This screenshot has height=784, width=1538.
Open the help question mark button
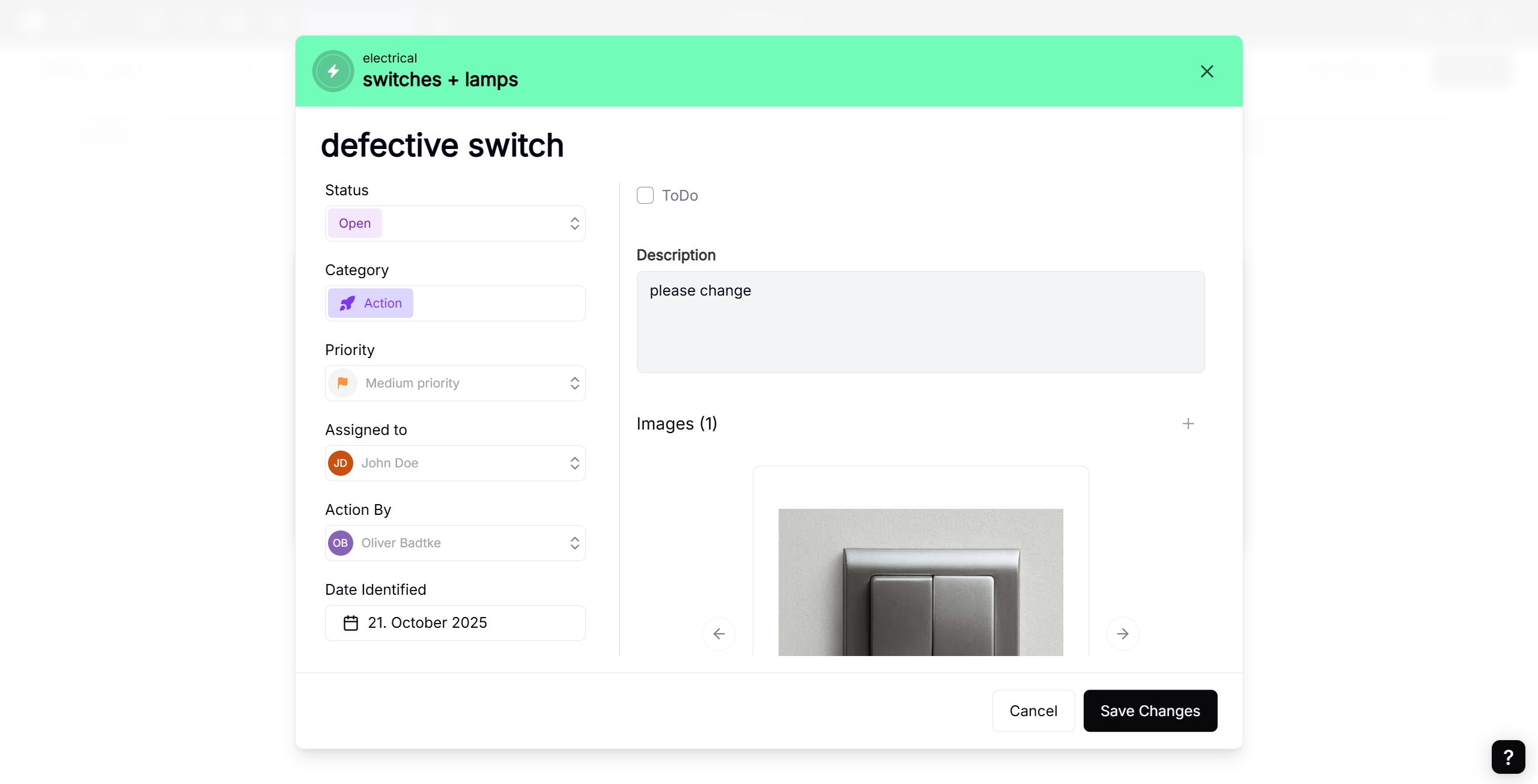pos(1508,757)
